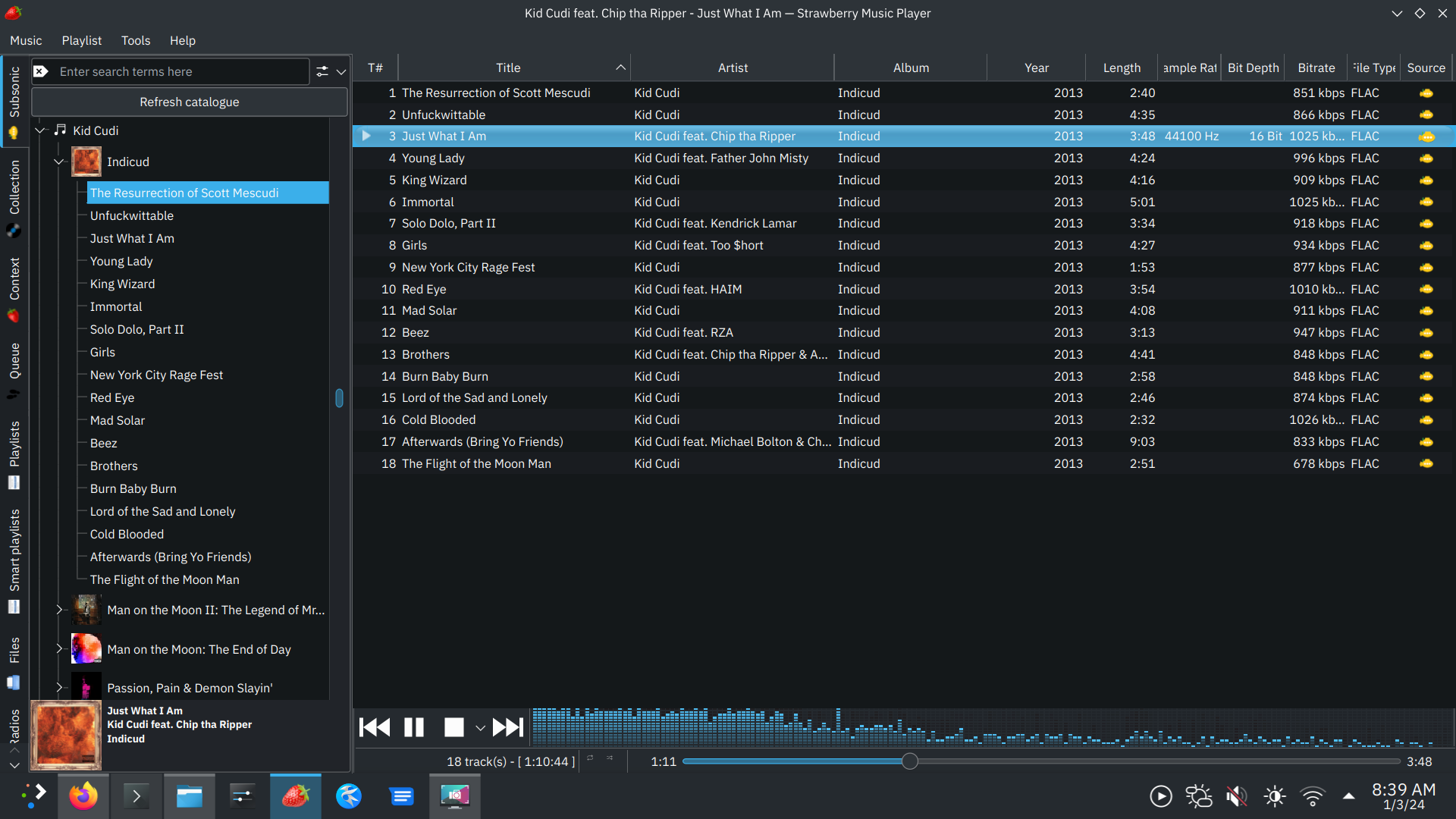Open the collection filter options icon
The width and height of the screenshot is (1456, 819).
(322, 71)
